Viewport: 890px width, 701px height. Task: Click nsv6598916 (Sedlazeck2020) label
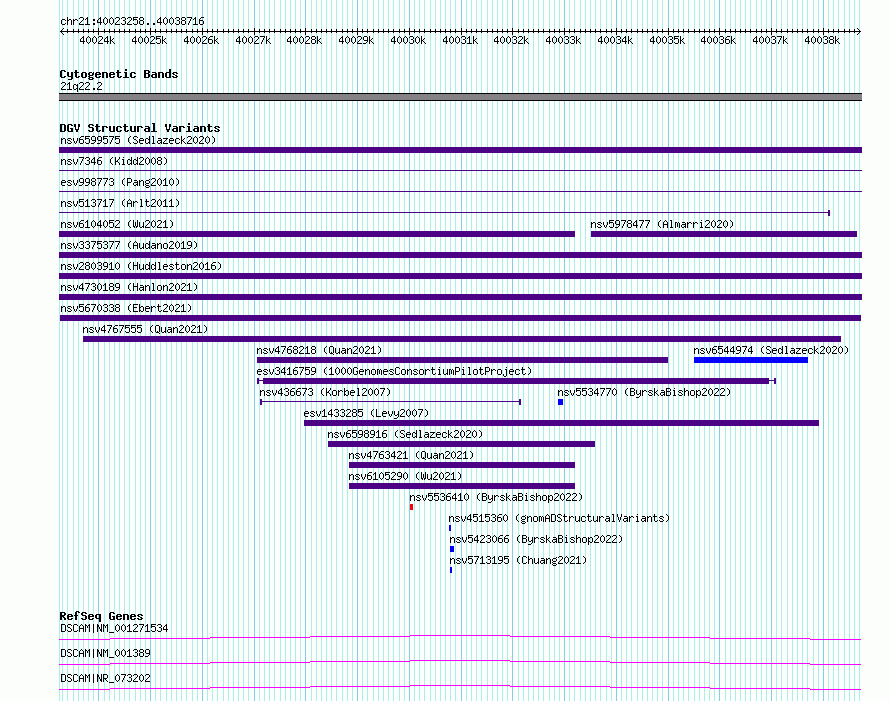(x=405, y=434)
